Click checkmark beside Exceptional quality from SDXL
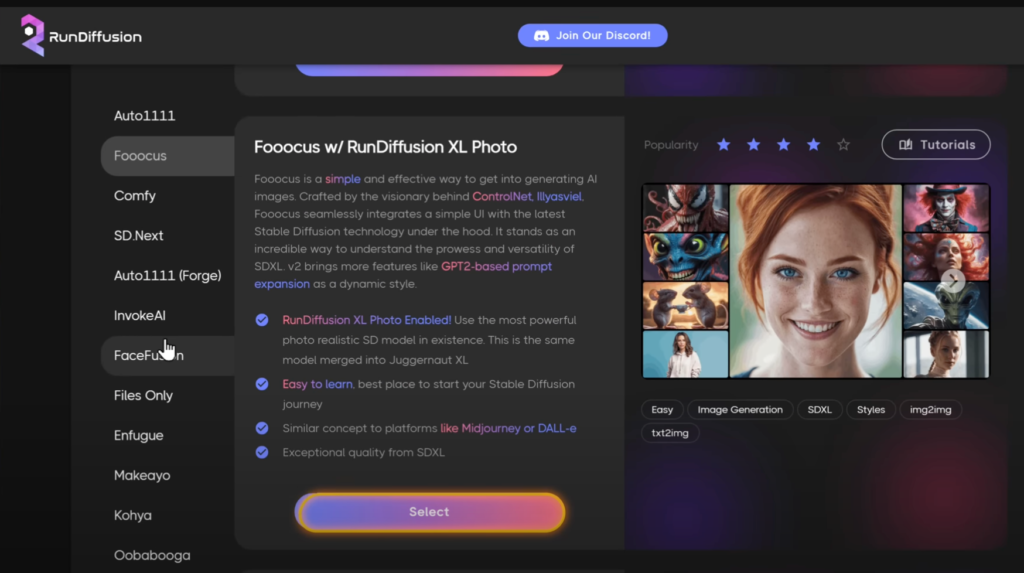 click(262, 452)
